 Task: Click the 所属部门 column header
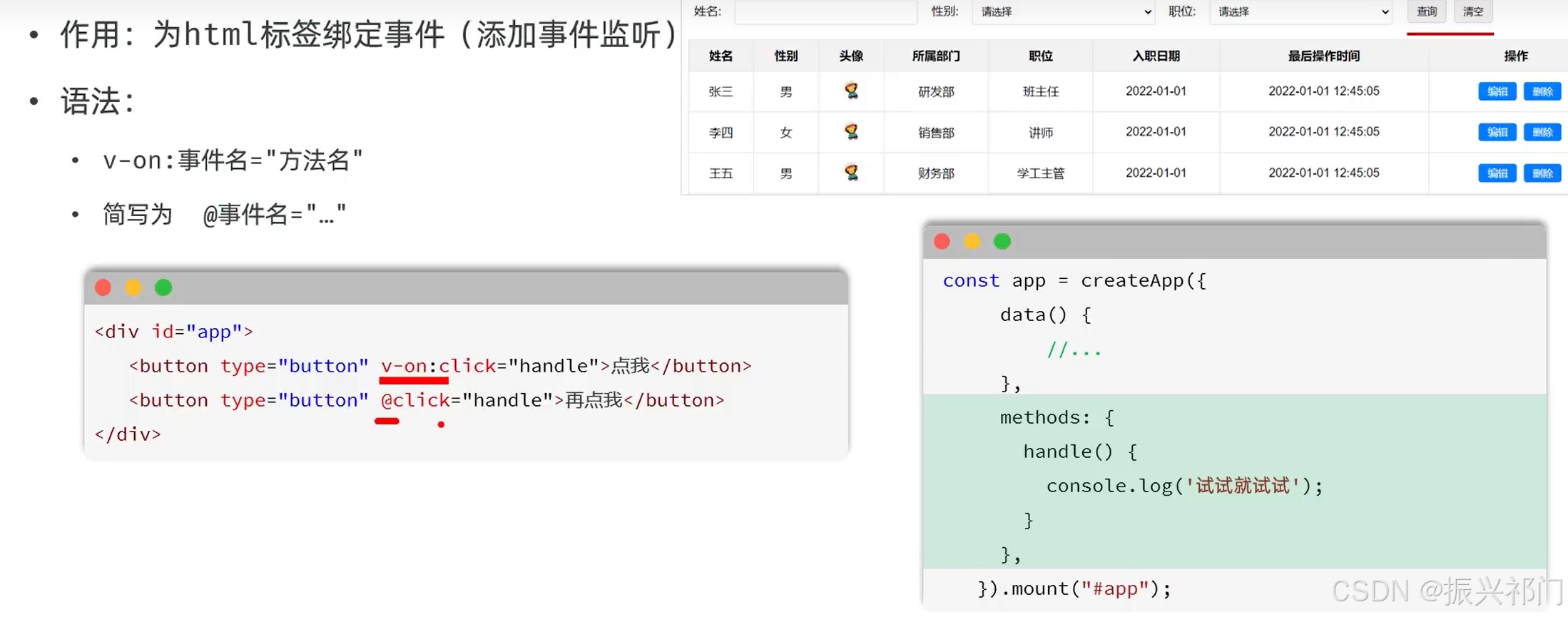coord(936,56)
